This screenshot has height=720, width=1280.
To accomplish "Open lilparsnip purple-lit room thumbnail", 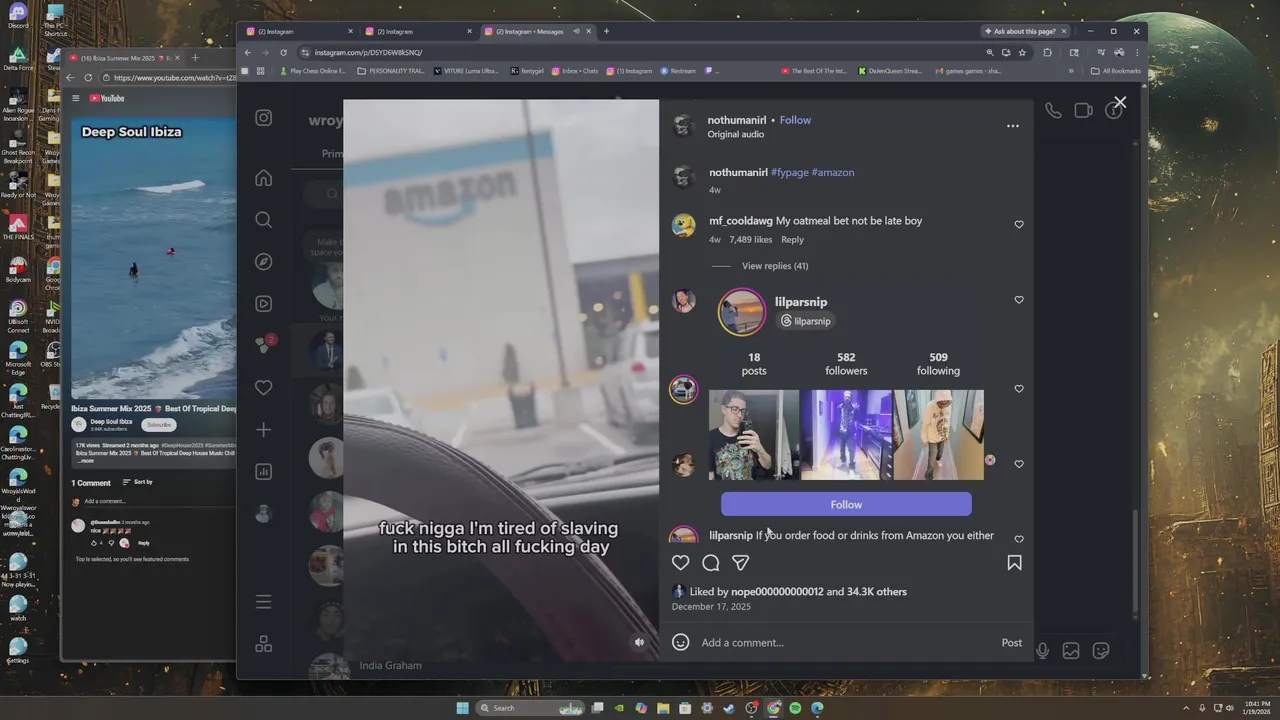I will (x=846, y=435).
